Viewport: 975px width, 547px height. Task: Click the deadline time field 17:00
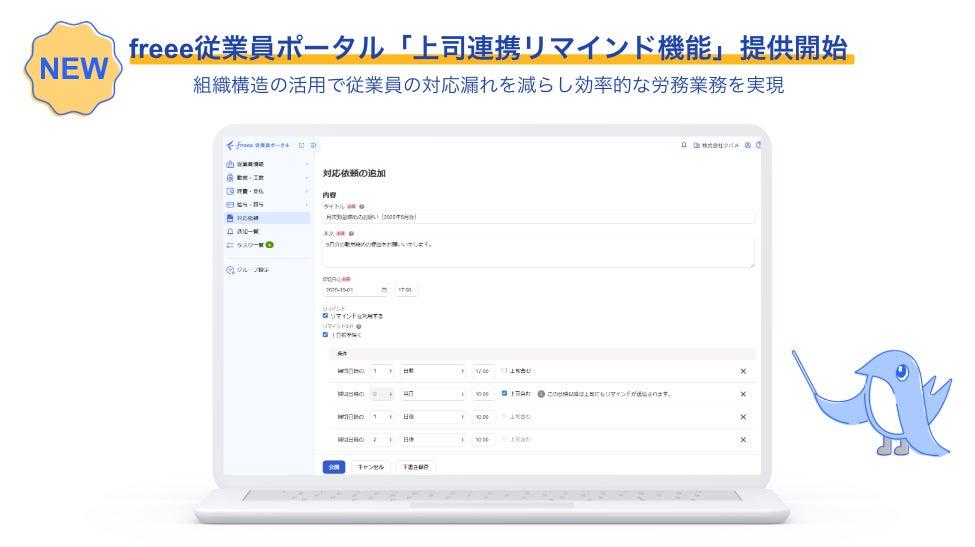(407, 290)
